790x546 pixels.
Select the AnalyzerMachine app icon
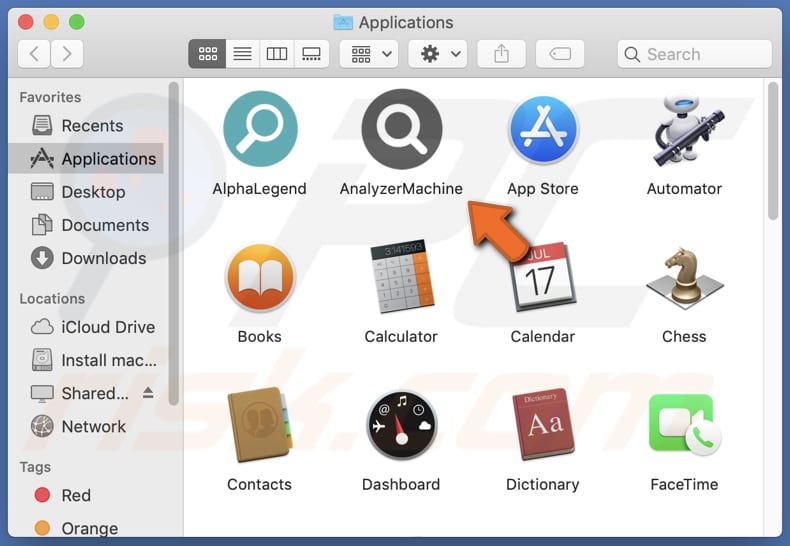(x=402, y=128)
